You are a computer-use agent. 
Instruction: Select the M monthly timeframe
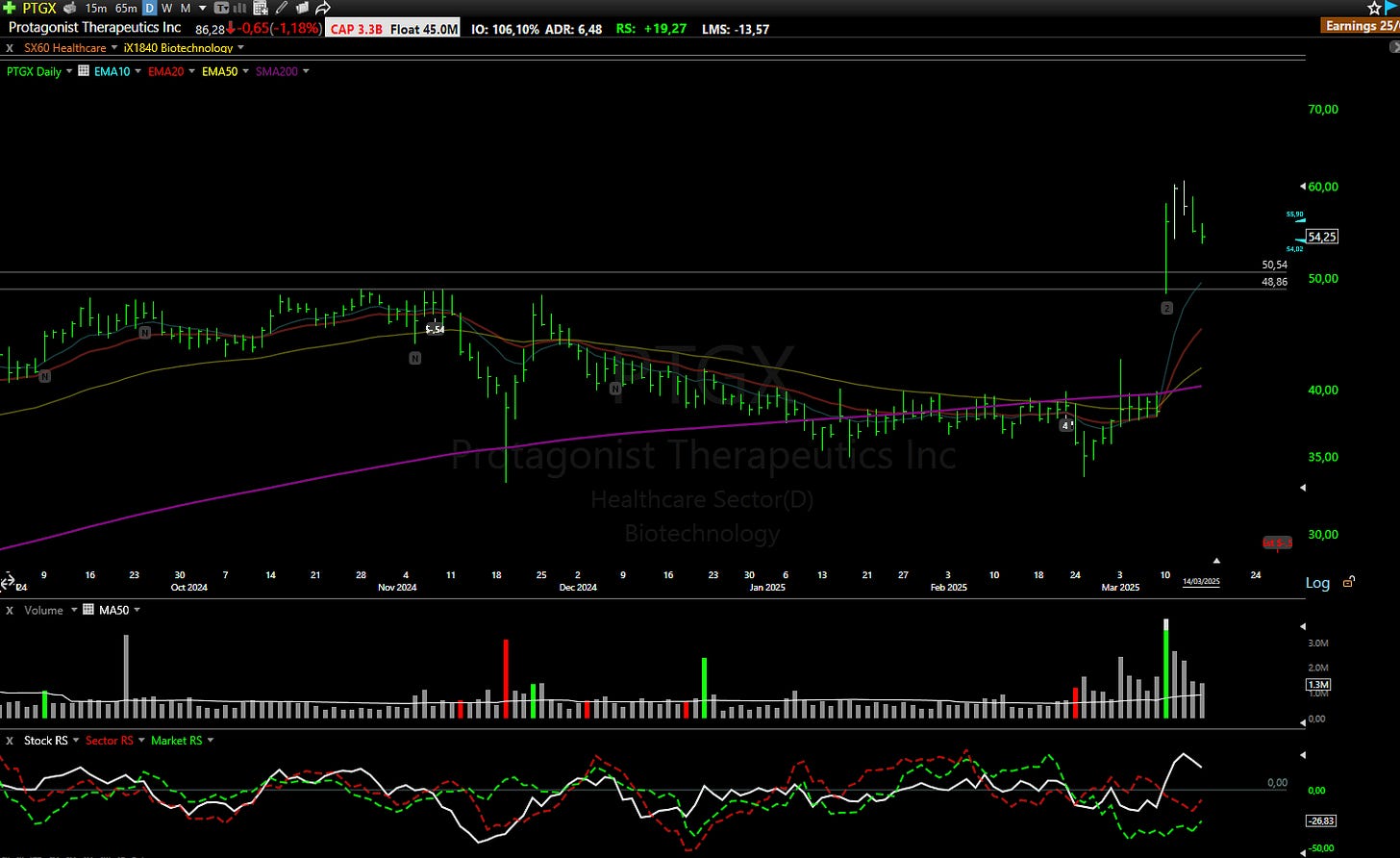click(x=186, y=8)
